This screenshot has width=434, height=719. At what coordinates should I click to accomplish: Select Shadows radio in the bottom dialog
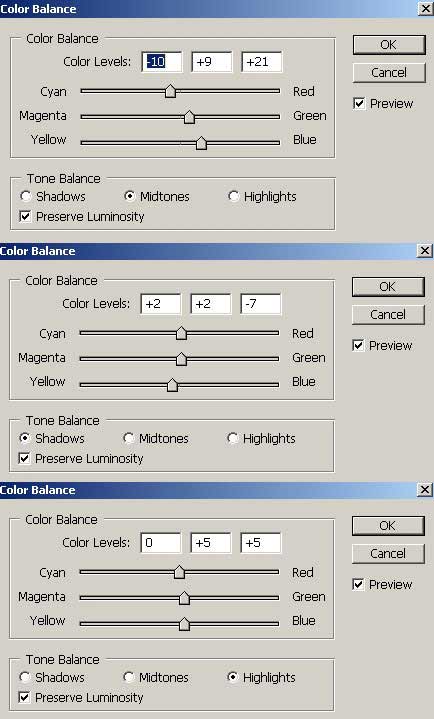coord(25,677)
